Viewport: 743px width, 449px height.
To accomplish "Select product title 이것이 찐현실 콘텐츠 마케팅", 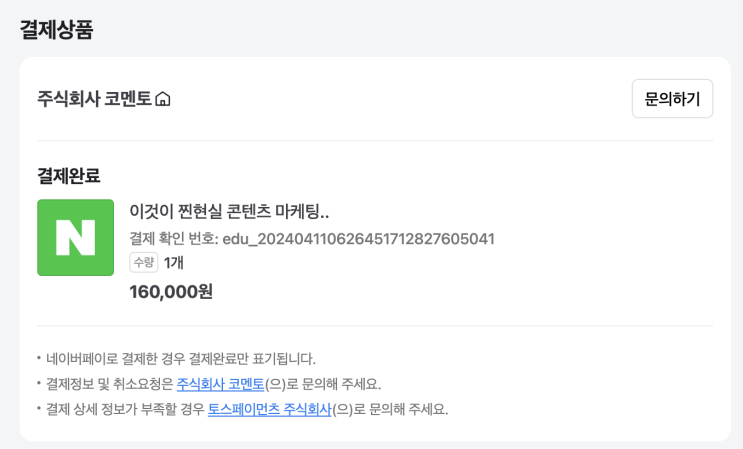I will coord(229,211).
